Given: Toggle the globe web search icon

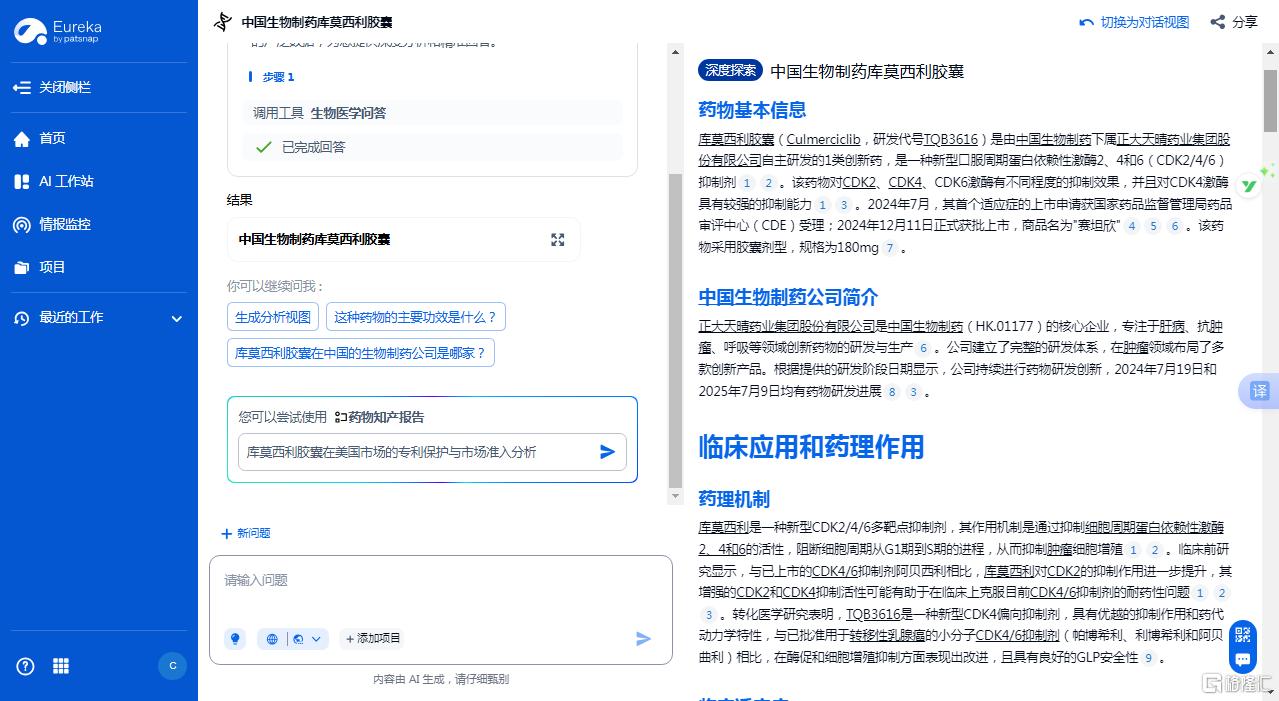Looking at the screenshot, I should 272,638.
